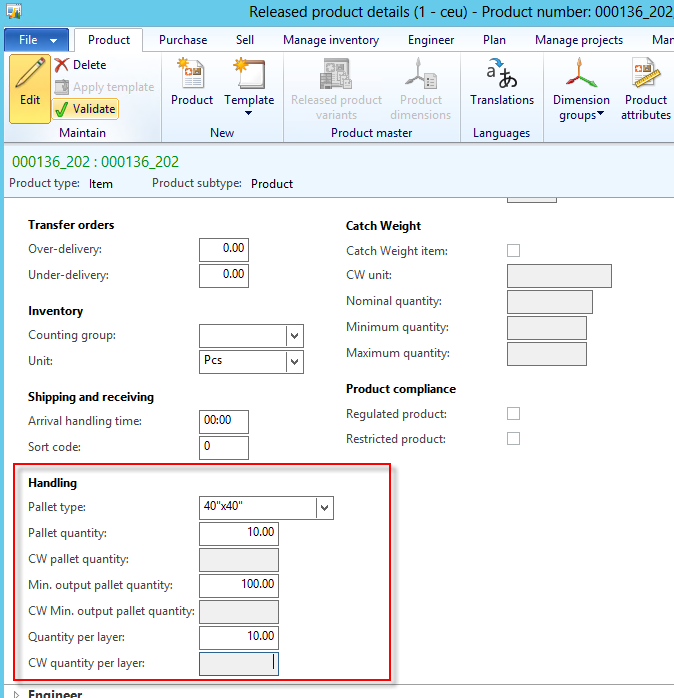The height and width of the screenshot is (698, 674).
Task: Open the Purchase ribbon tab
Action: [183, 40]
